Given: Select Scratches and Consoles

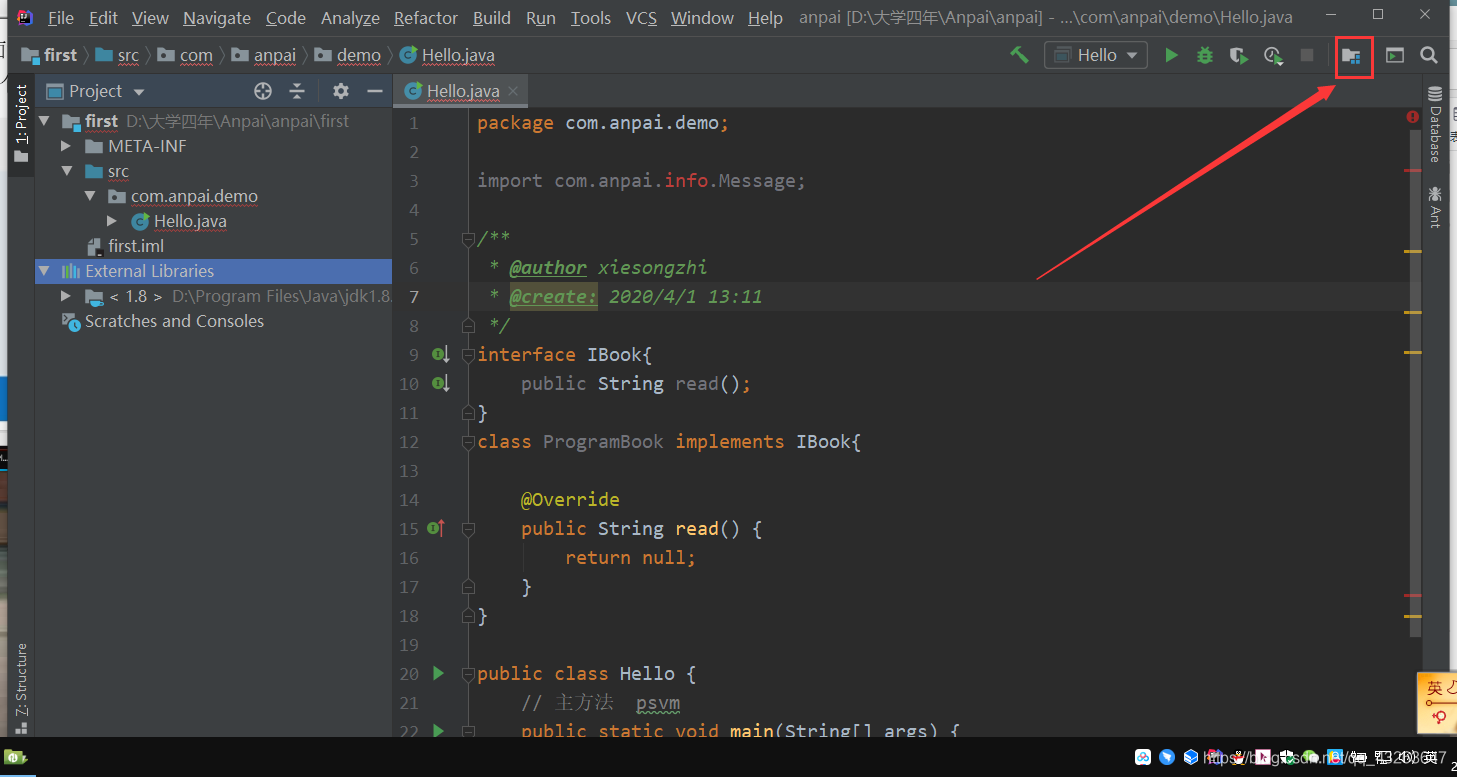Looking at the screenshot, I should click(174, 321).
